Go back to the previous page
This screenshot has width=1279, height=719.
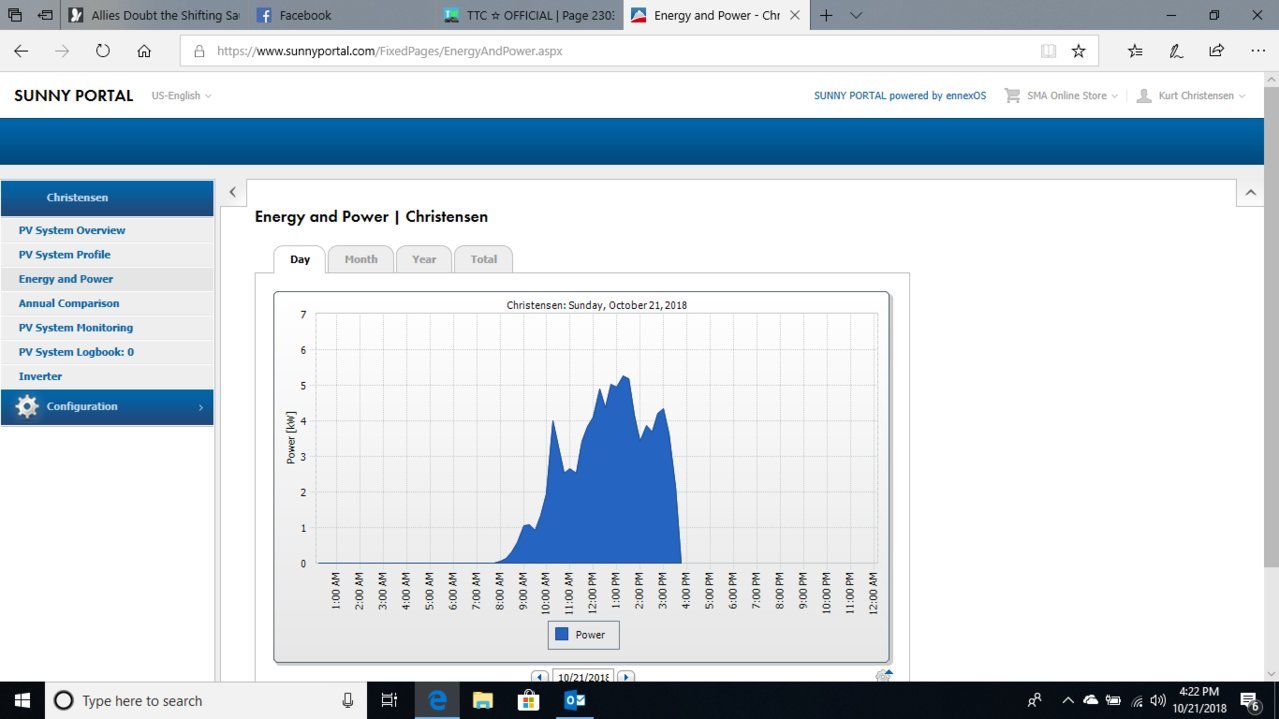click(x=21, y=51)
